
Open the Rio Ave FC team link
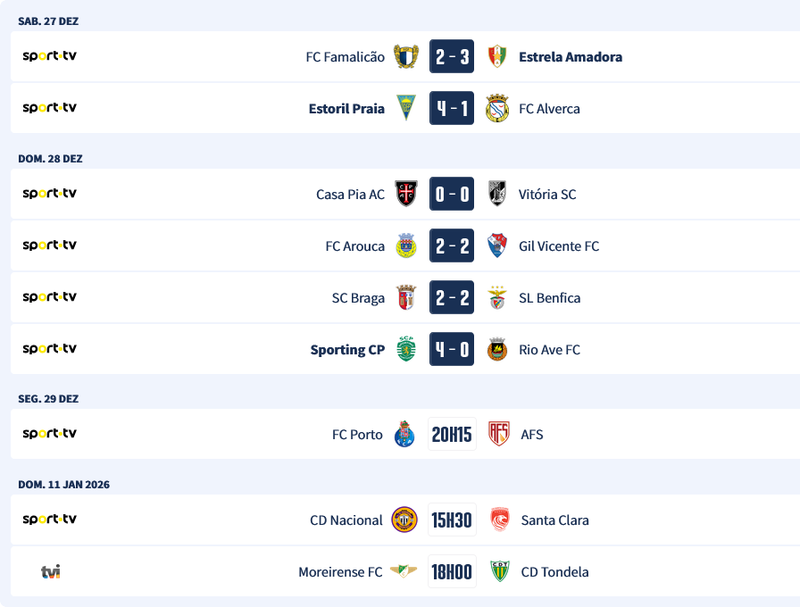coord(549,350)
